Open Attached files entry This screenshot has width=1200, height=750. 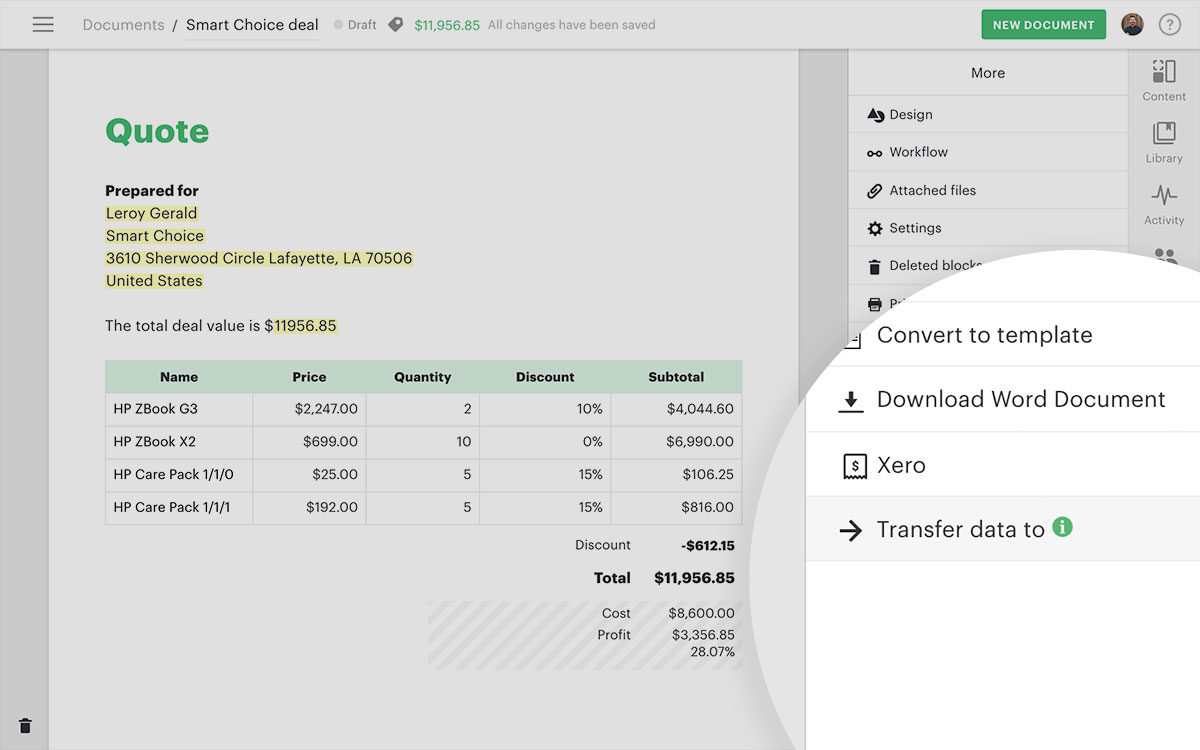(x=988, y=190)
